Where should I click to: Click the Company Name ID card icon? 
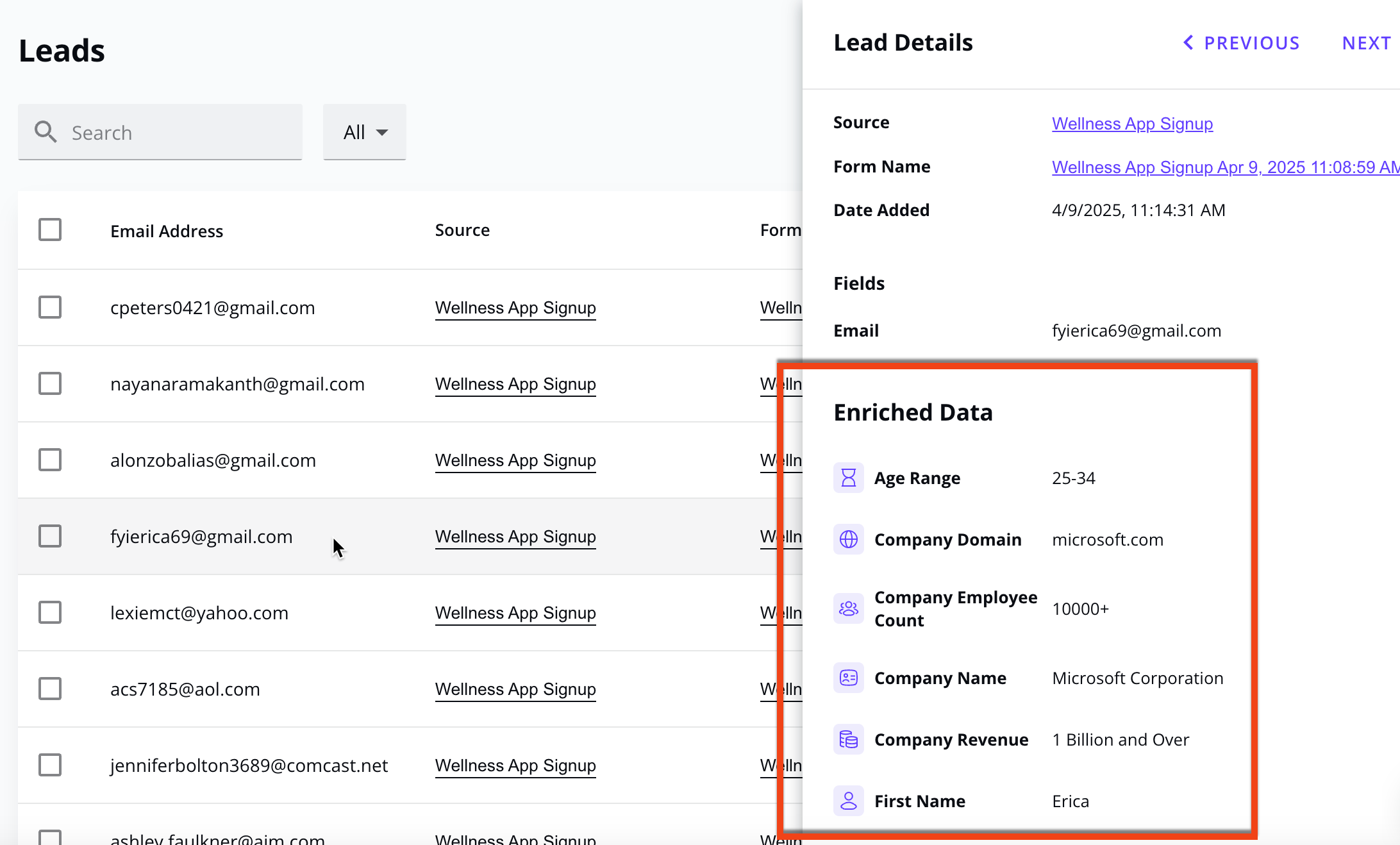[x=848, y=678]
